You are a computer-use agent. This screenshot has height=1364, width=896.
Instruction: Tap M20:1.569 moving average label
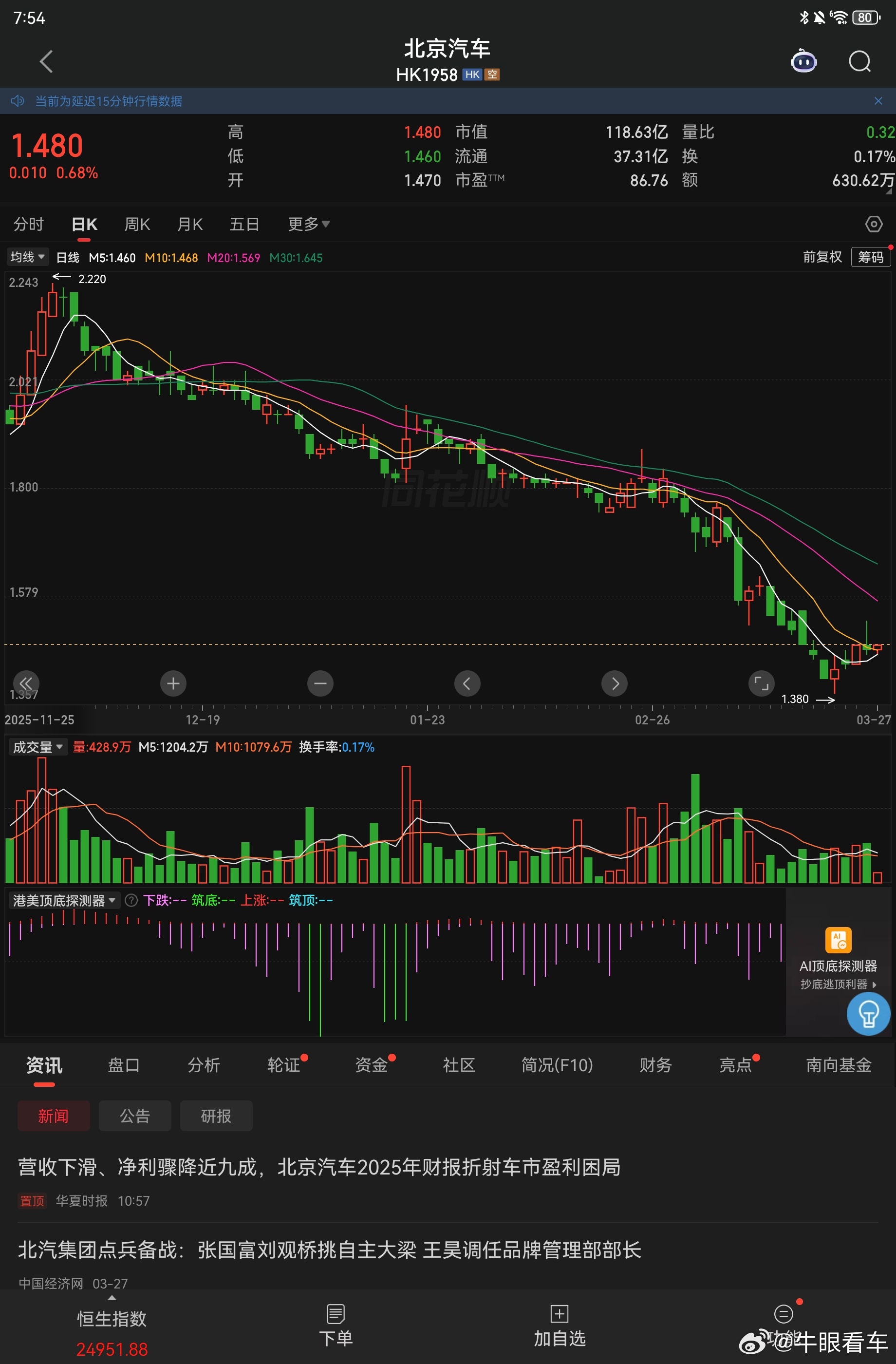tap(234, 258)
